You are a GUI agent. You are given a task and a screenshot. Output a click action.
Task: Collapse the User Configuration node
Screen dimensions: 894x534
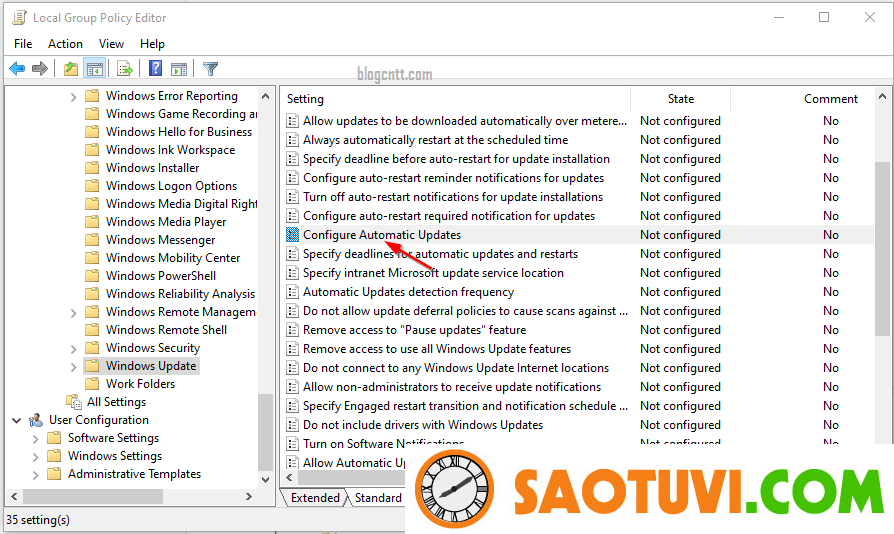(x=17, y=420)
